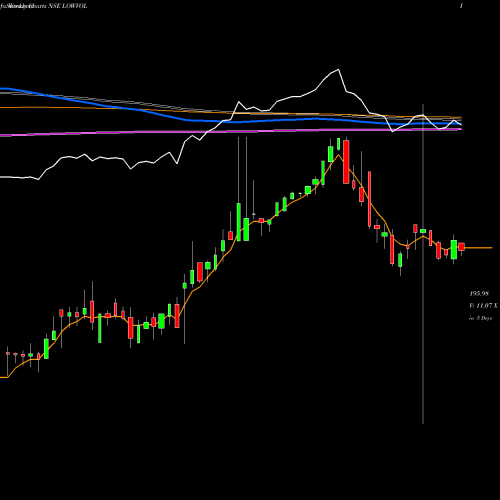Screen dimensions: 500x500
Task: Click the 'in 5 Days' label
Action: click(481, 318)
